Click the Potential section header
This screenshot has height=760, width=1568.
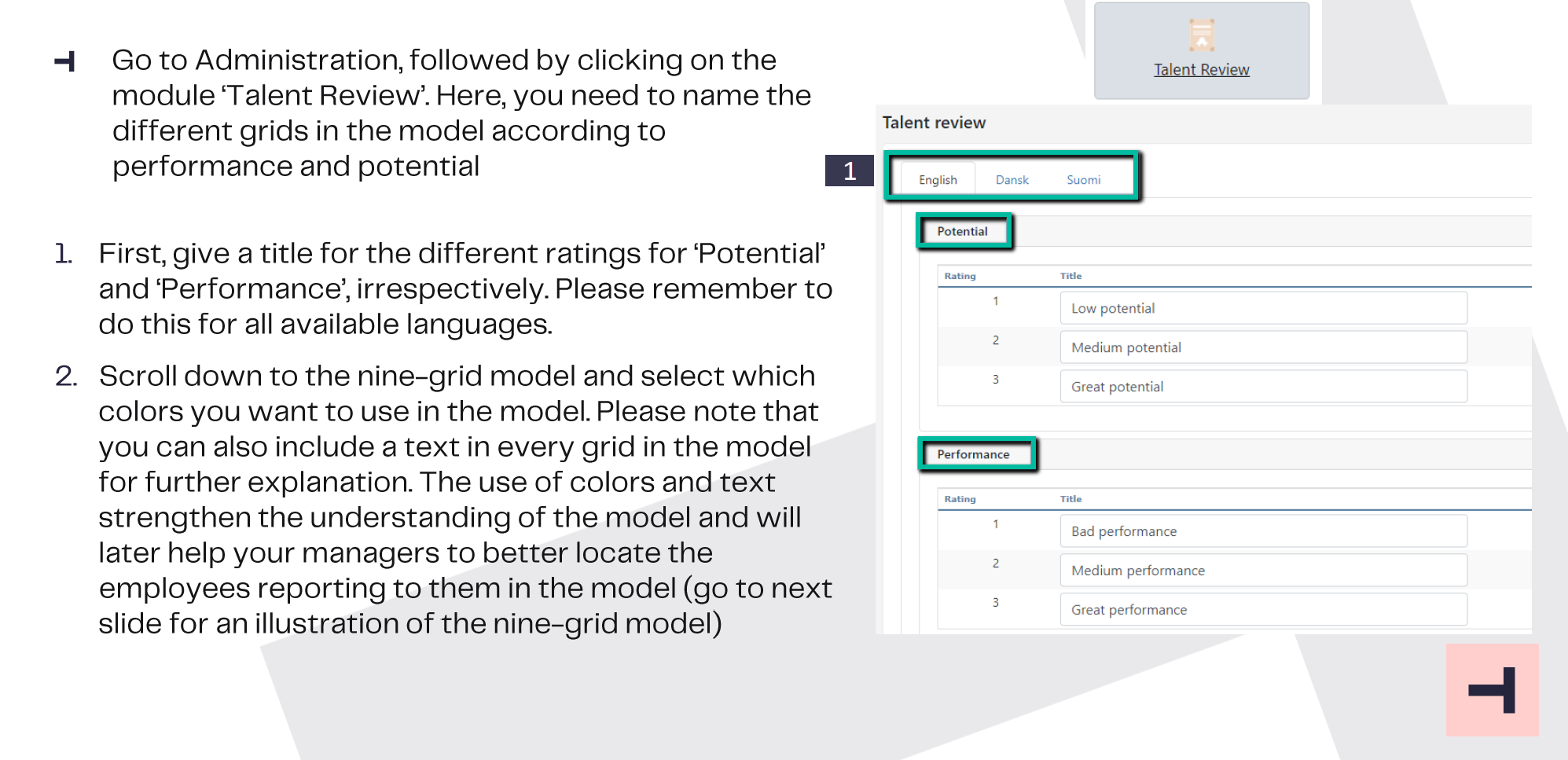click(962, 232)
